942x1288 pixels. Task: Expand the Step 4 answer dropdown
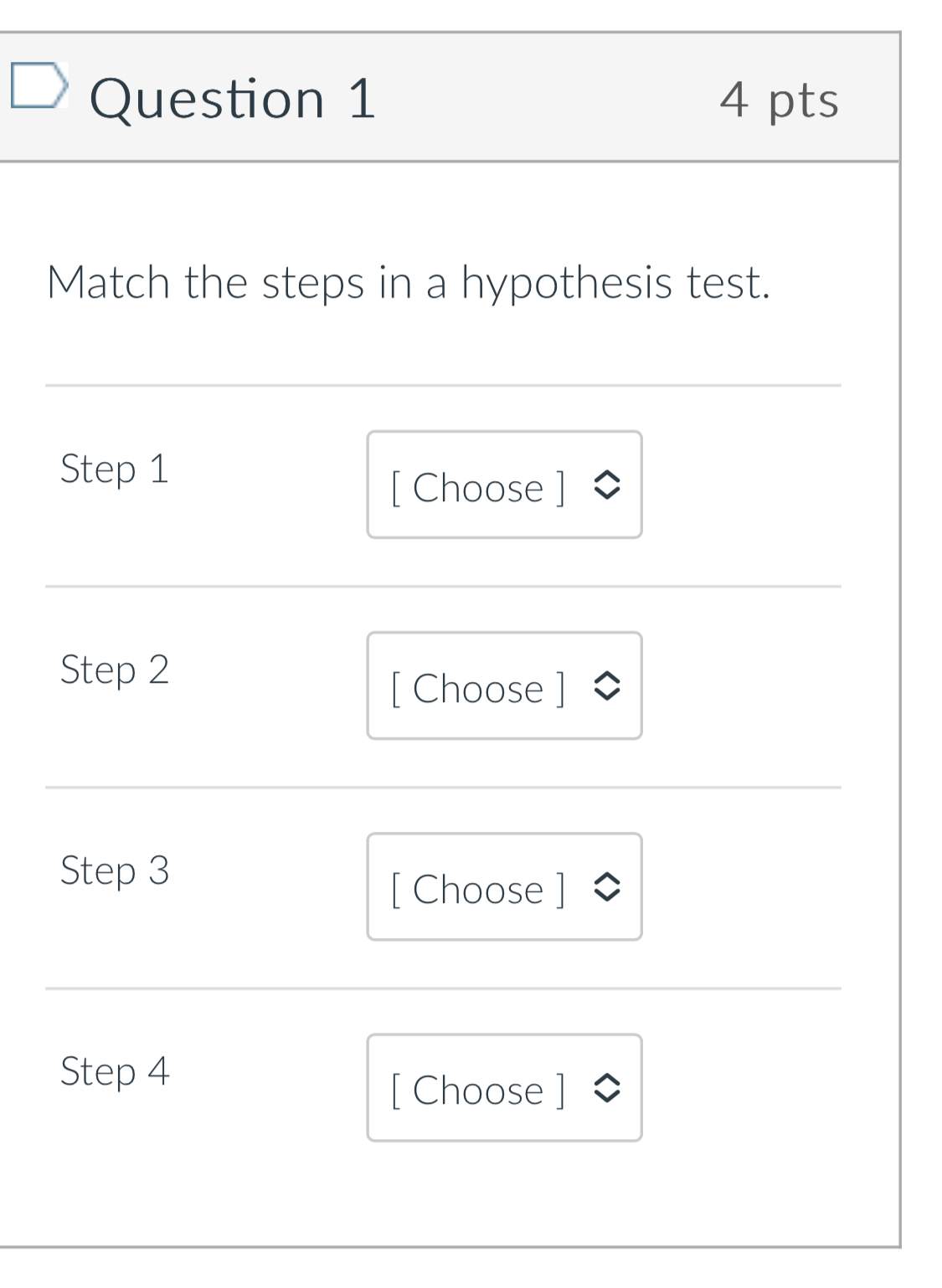(x=504, y=1088)
